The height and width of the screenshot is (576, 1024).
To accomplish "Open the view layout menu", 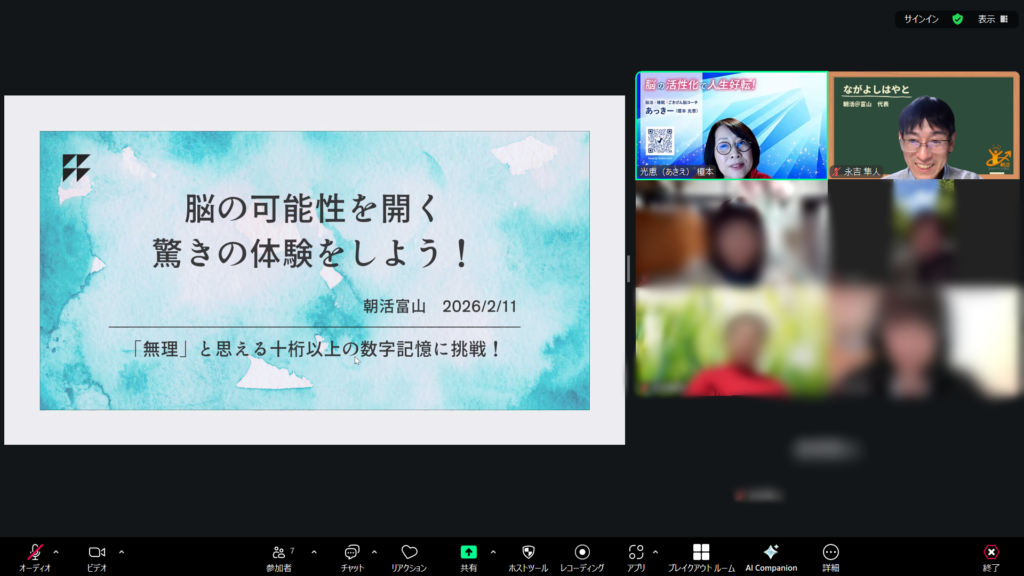I will (x=992, y=19).
